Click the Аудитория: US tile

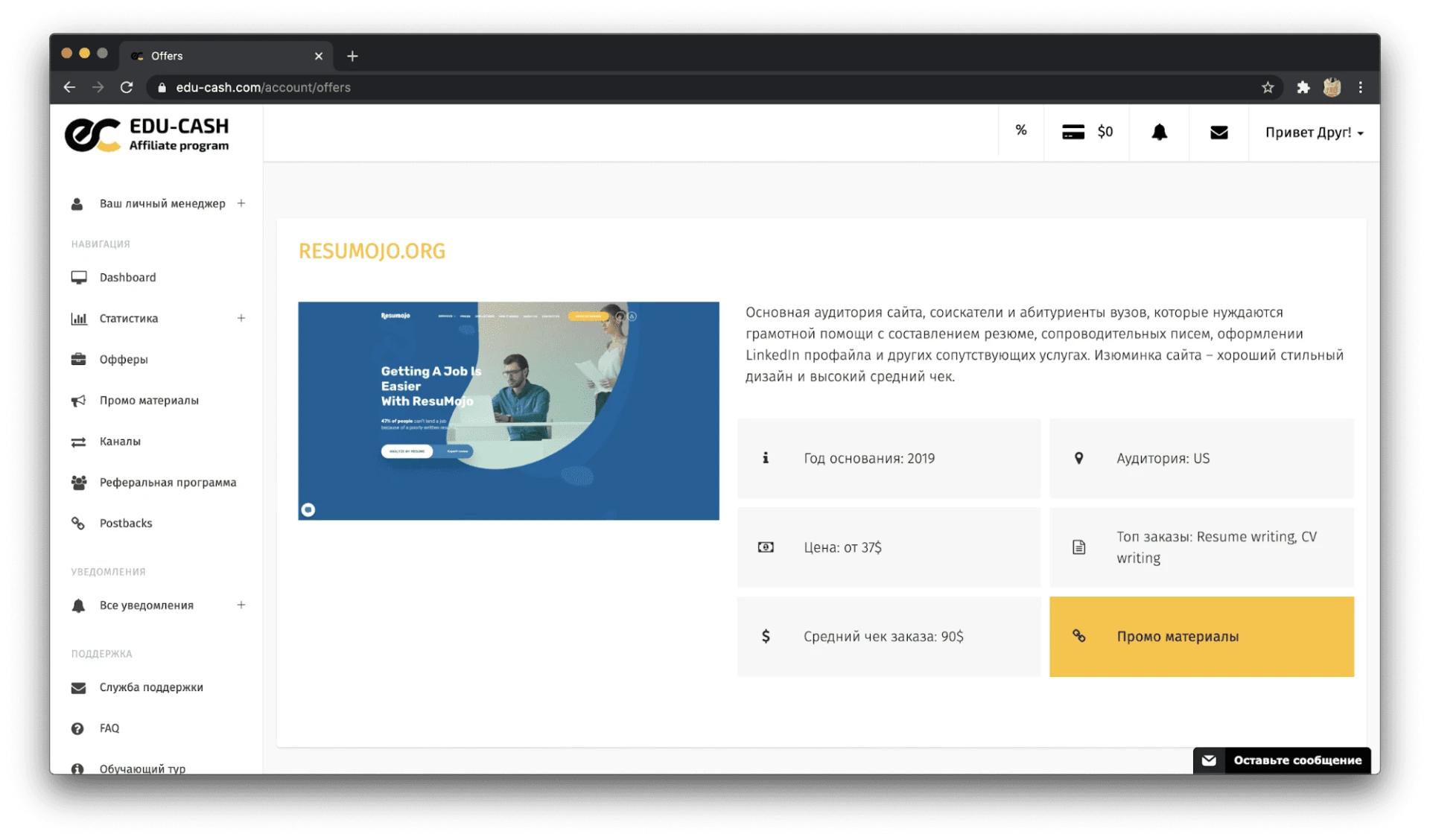(x=1201, y=459)
